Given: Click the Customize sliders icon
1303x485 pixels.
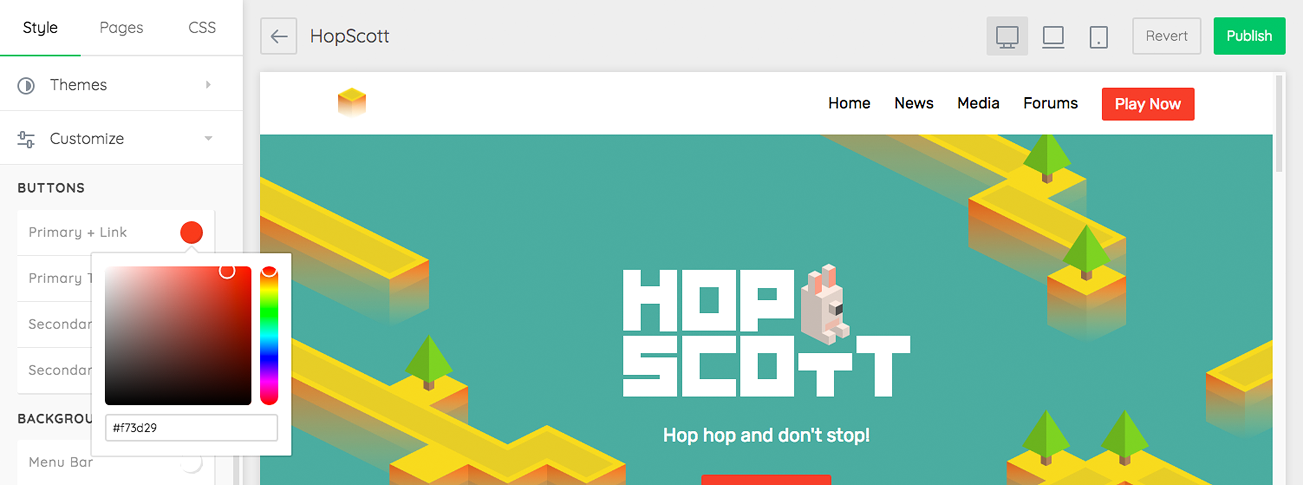Looking at the screenshot, I should pyautogui.click(x=26, y=139).
